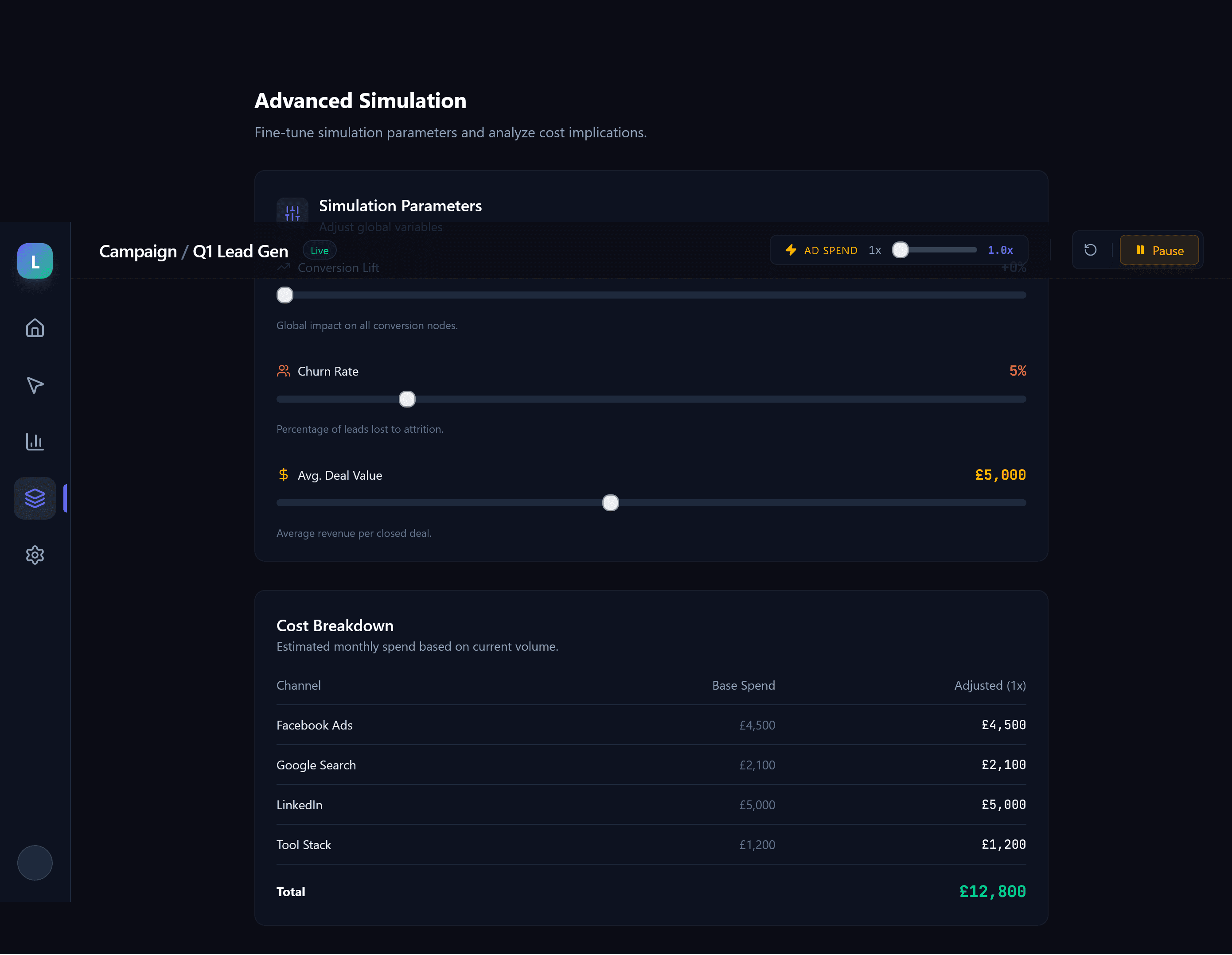The image size is (1232, 955).
Task: Click the Facebook Ads row label
Action: coord(314,725)
